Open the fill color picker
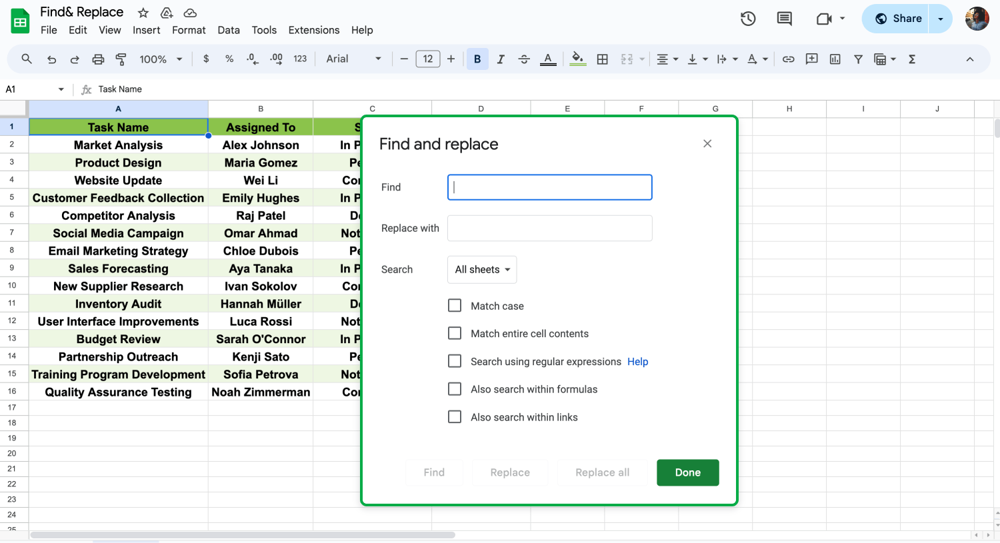The height and width of the screenshot is (543, 1000). (577, 59)
